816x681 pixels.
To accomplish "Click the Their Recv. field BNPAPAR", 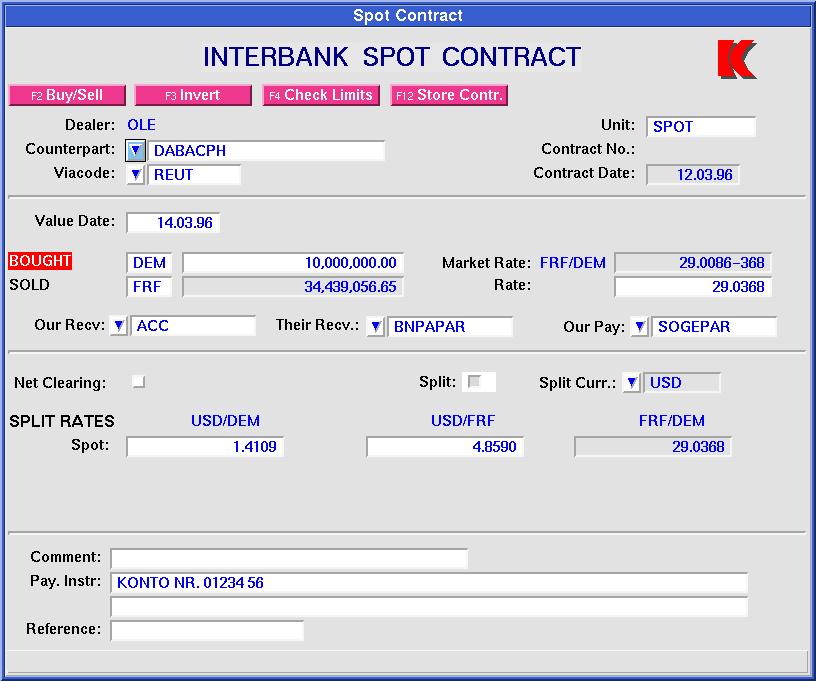I will pos(450,327).
